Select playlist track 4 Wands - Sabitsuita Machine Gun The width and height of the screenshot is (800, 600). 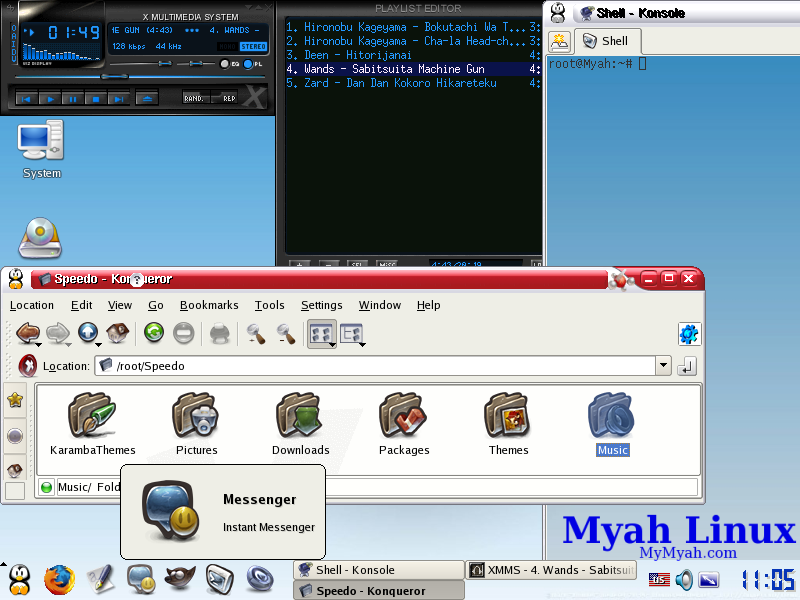click(x=412, y=69)
